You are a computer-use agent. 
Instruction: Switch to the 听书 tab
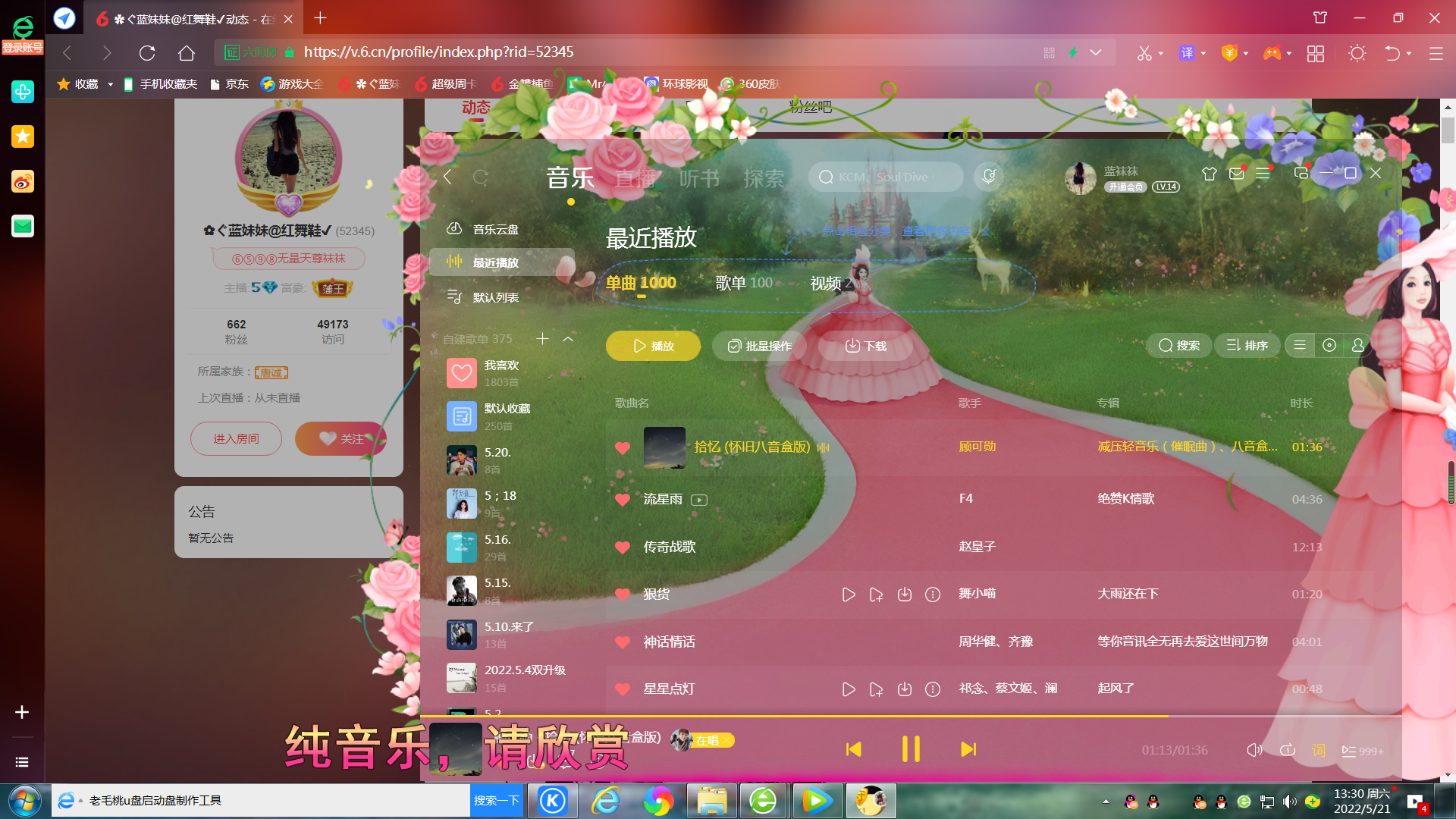pos(699,178)
